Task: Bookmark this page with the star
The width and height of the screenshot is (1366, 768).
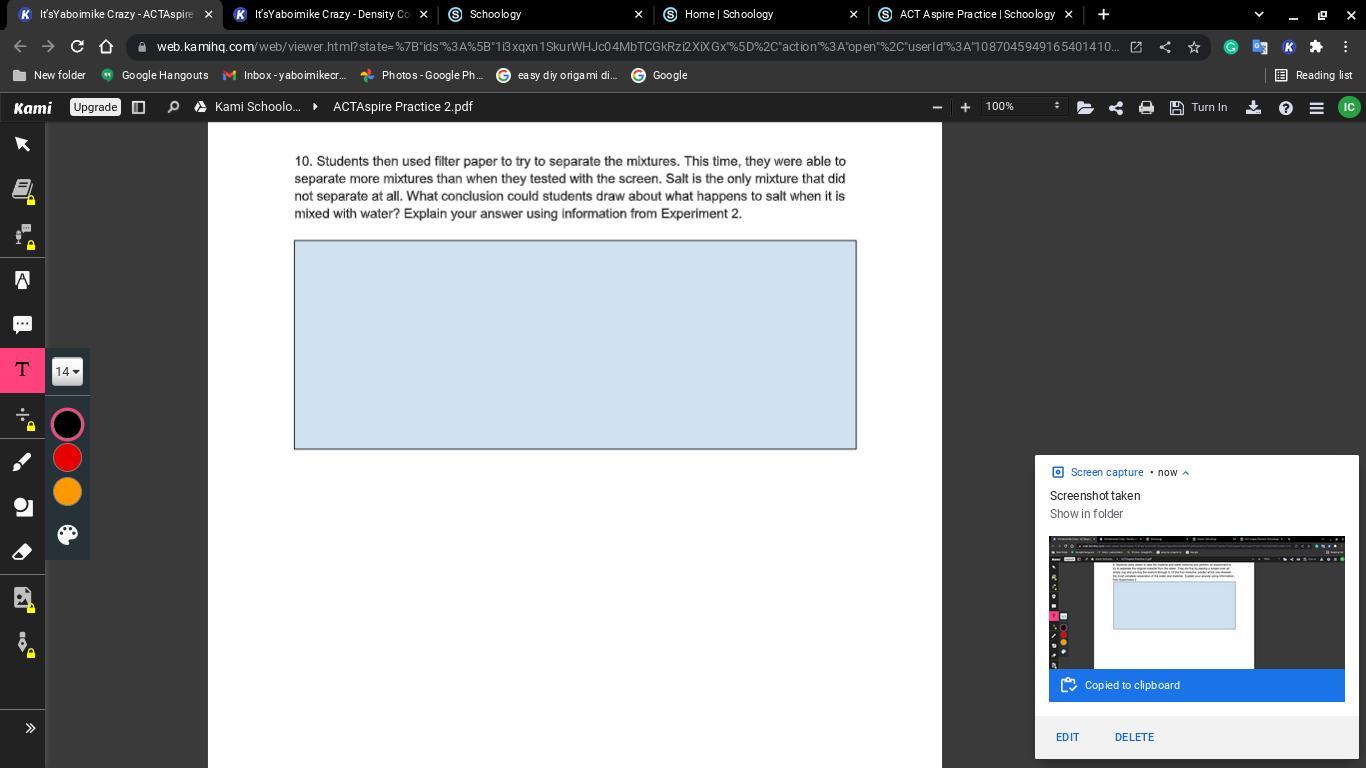Action: (x=1194, y=47)
